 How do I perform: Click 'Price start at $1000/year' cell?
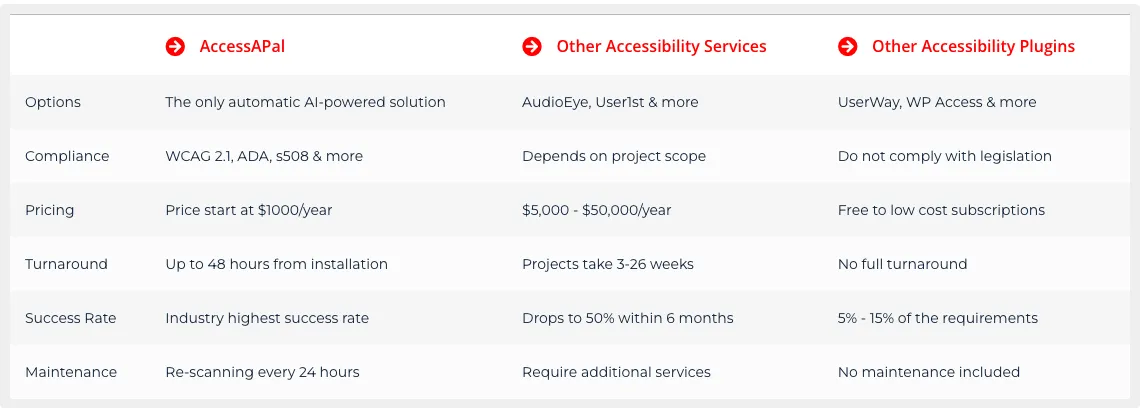click(249, 210)
